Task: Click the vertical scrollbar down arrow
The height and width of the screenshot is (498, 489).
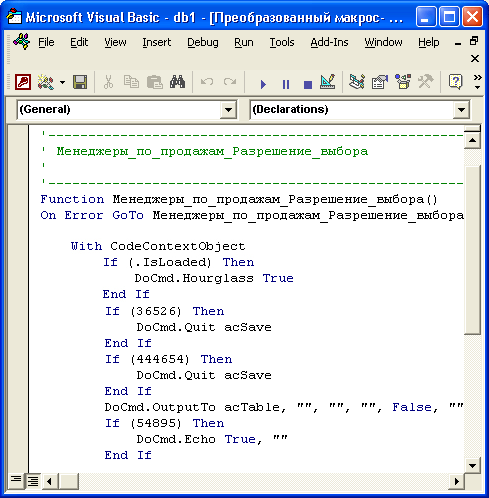Action: [x=472, y=465]
